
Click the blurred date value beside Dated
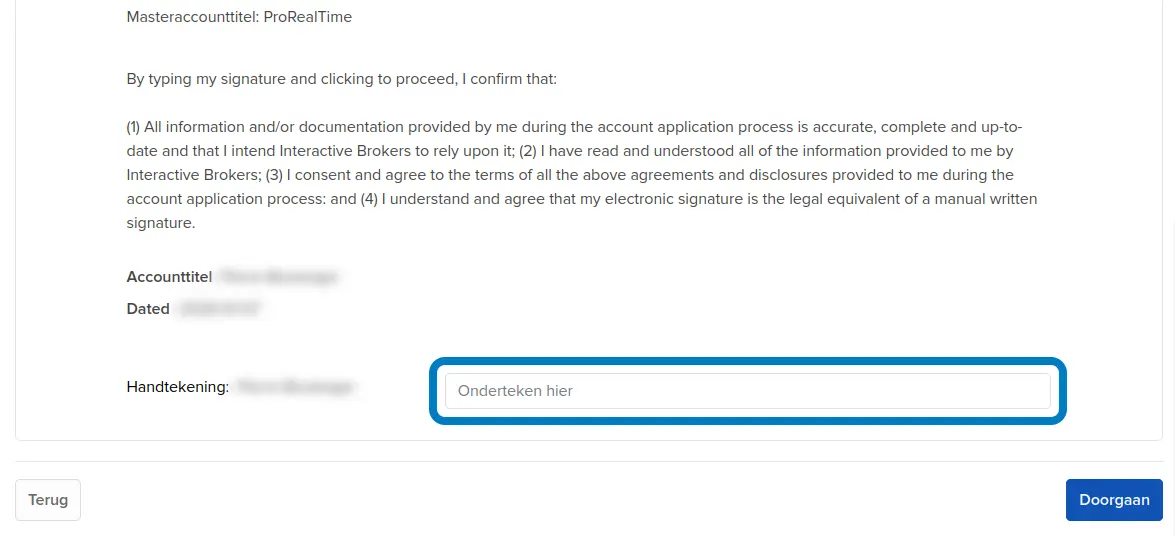tap(219, 309)
